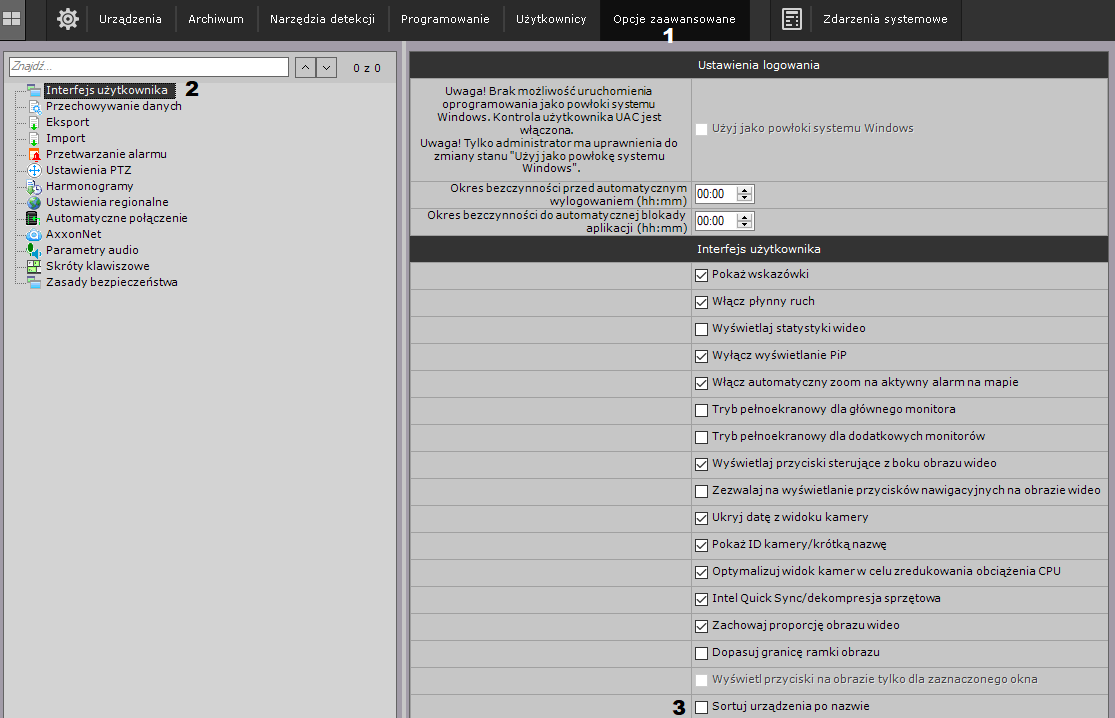Increase auto-logout inactivity time spinner
Viewport: 1115px width, 718px height.
coord(744,189)
